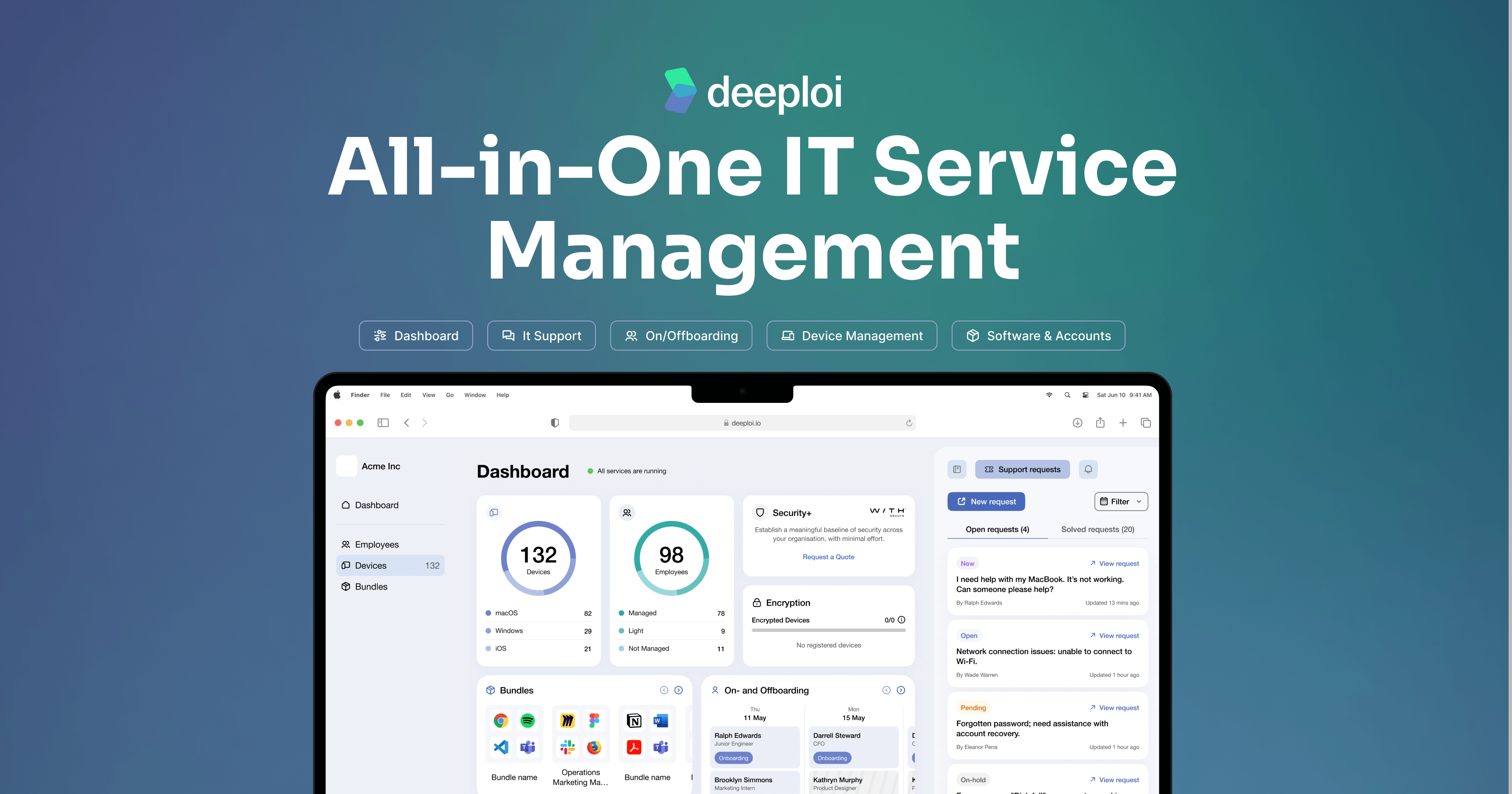Open macOS Spotlight search icon

click(x=1067, y=395)
